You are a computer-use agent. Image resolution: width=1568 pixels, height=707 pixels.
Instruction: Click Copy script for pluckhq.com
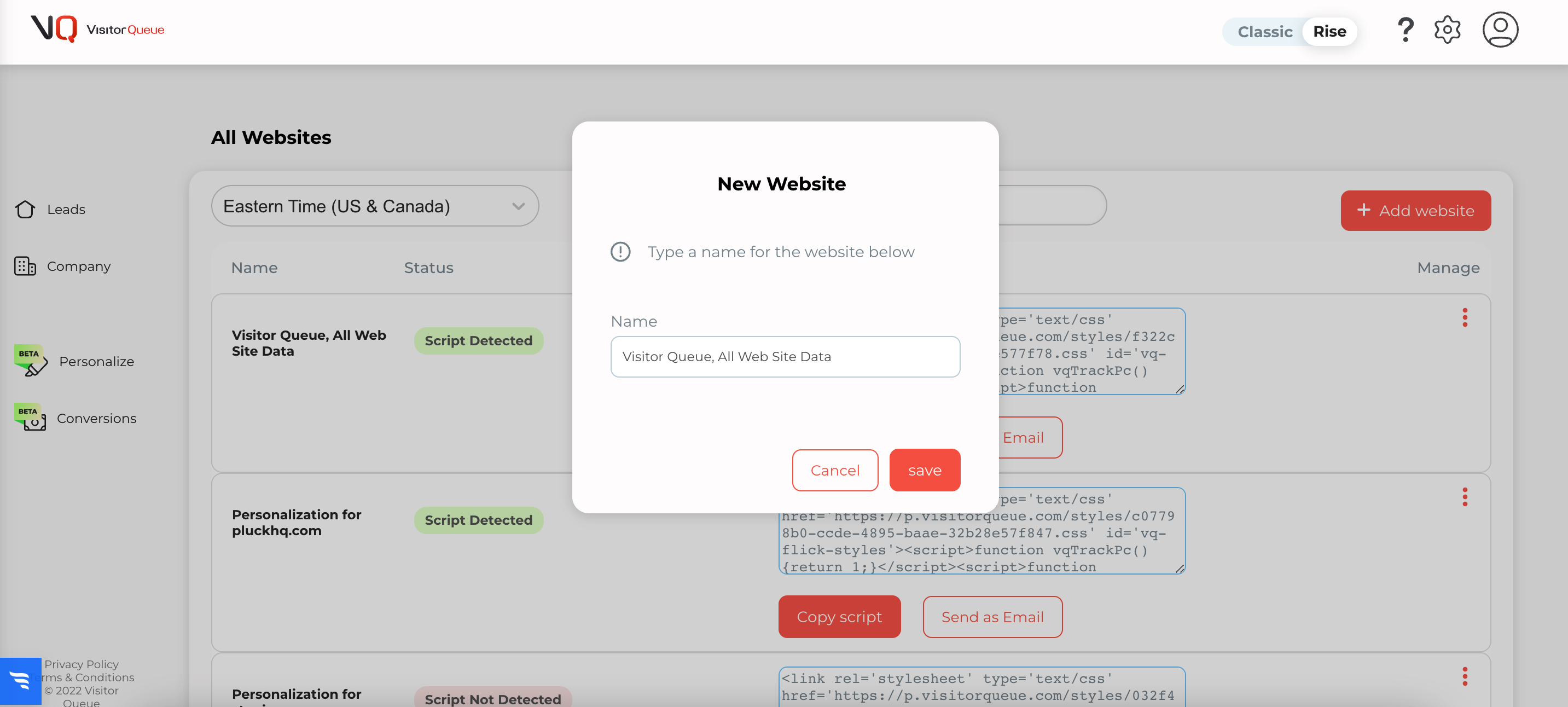pos(839,617)
